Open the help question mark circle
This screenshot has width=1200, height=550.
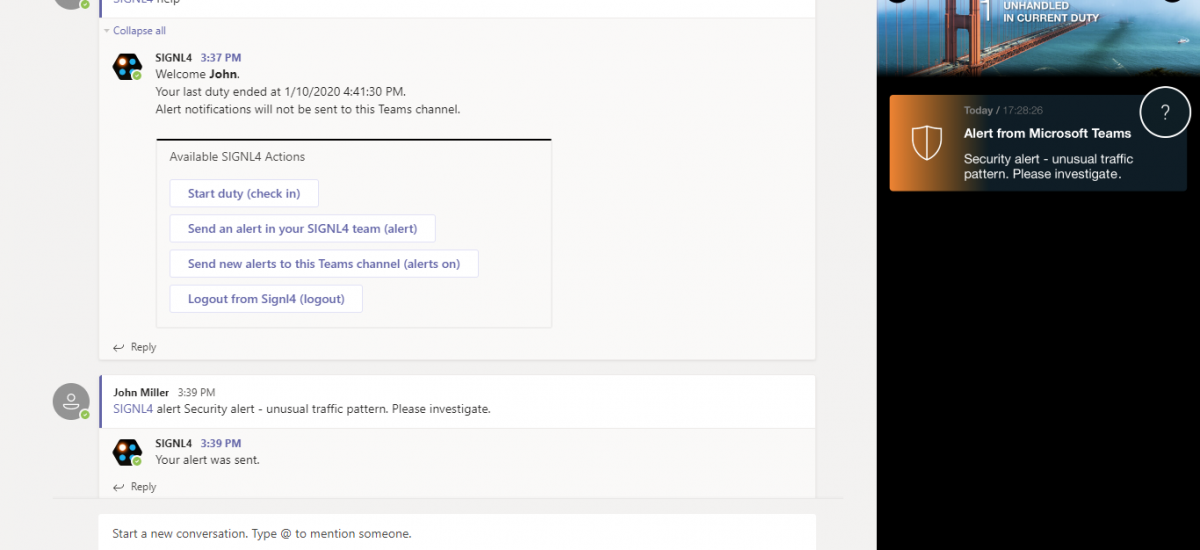(x=1165, y=112)
